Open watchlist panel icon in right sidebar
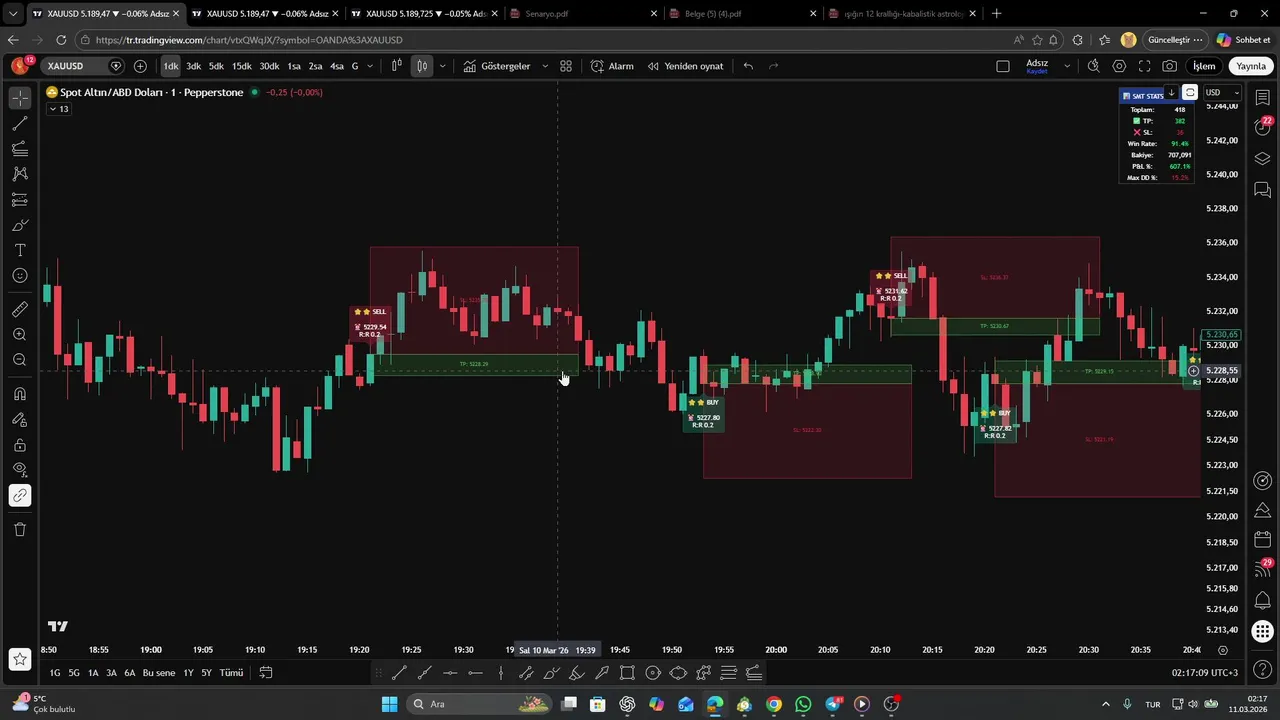The height and width of the screenshot is (720, 1280). point(1262,98)
